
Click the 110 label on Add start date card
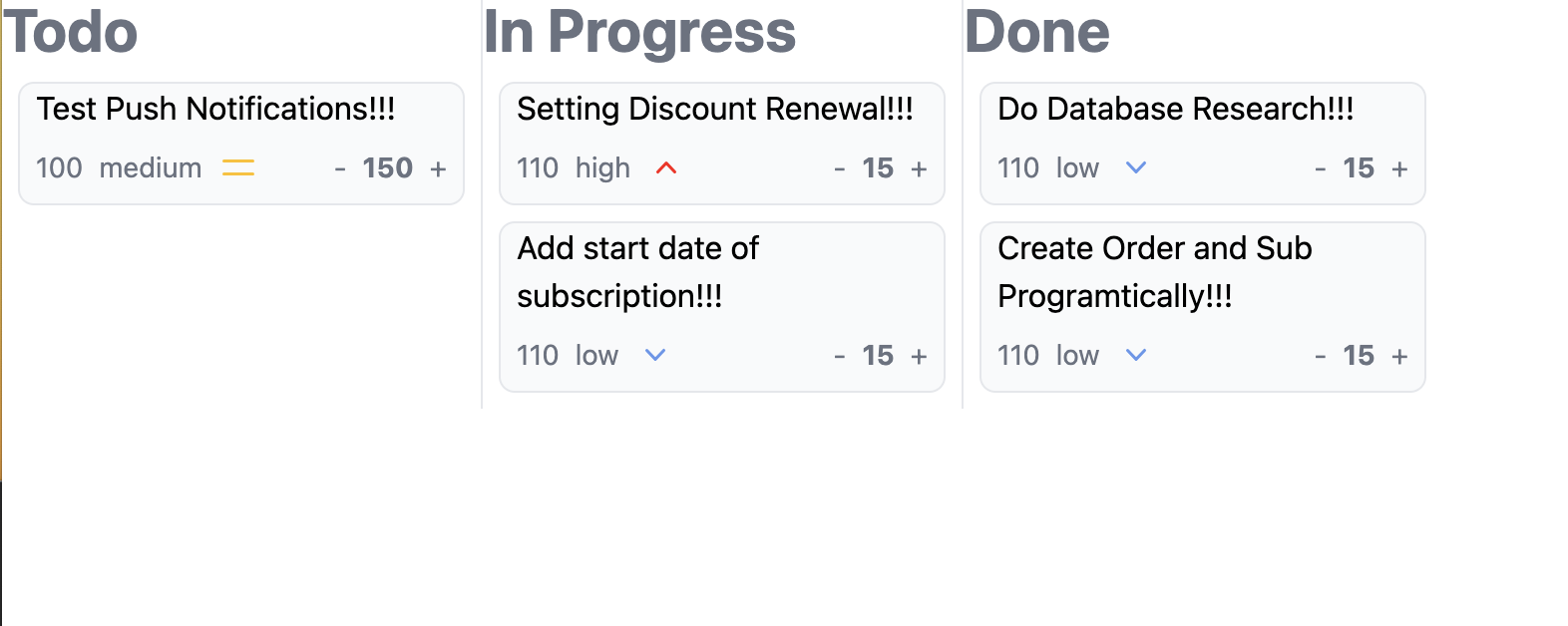coord(537,355)
